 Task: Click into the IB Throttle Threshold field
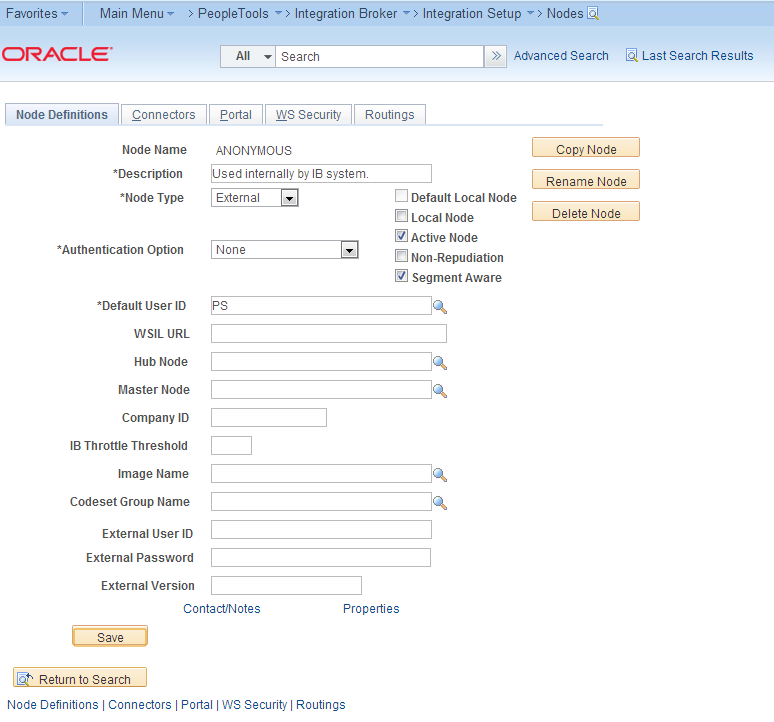click(x=232, y=446)
